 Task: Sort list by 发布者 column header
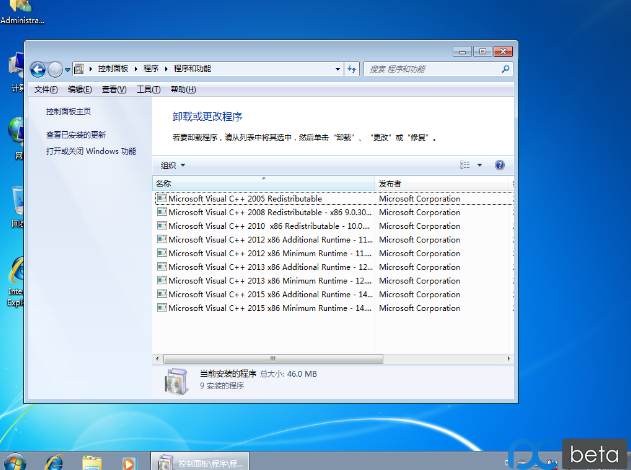442,183
